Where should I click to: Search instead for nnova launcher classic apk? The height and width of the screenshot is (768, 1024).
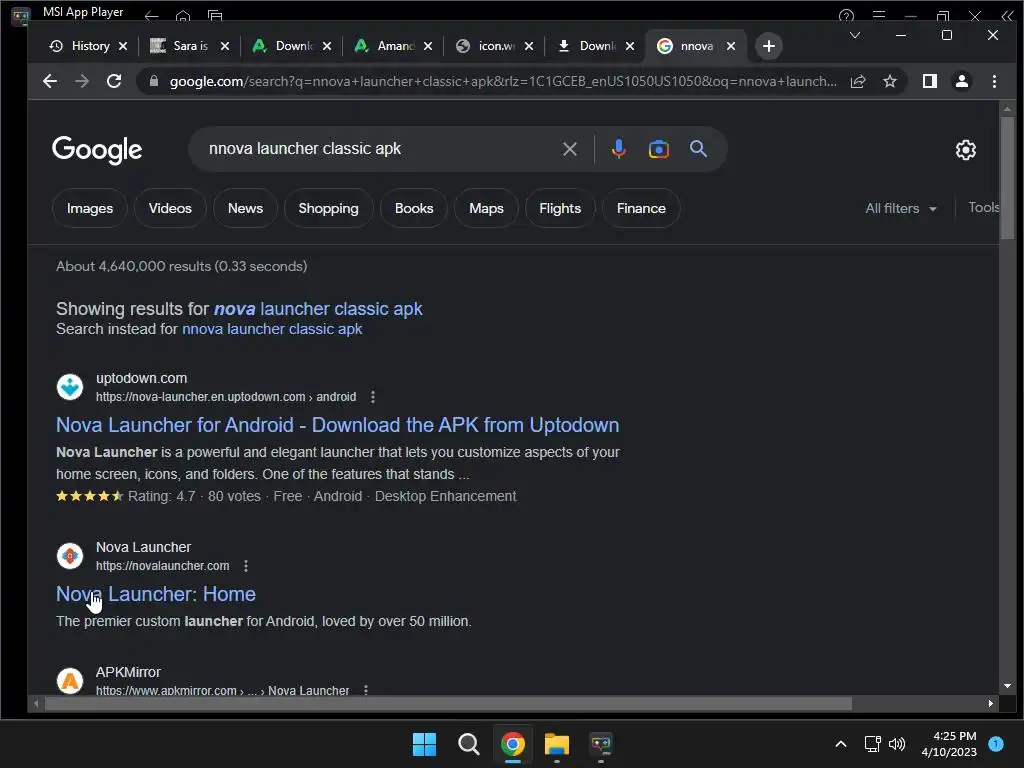click(x=272, y=329)
